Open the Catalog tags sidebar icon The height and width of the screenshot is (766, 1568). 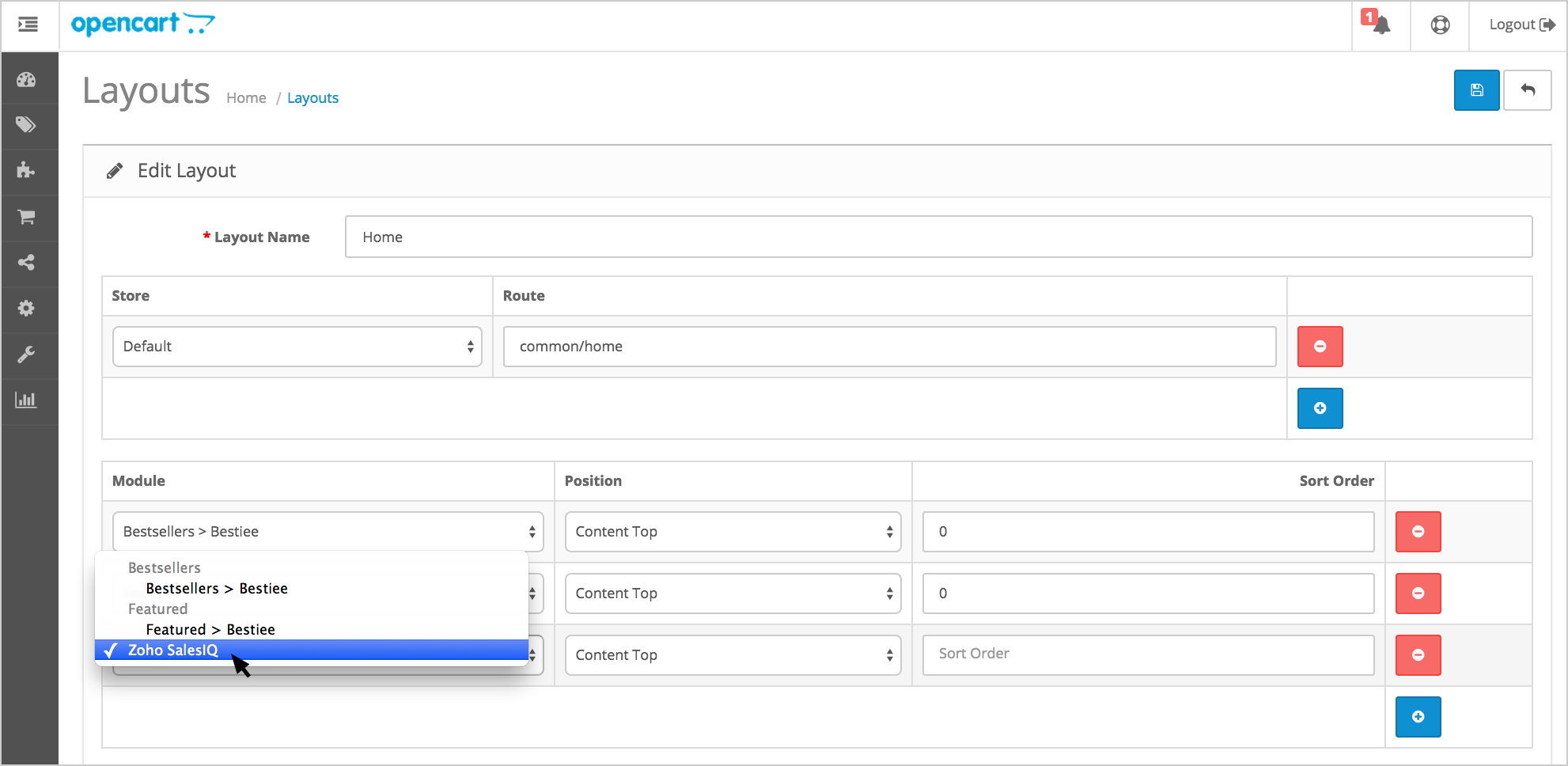pos(26,124)
